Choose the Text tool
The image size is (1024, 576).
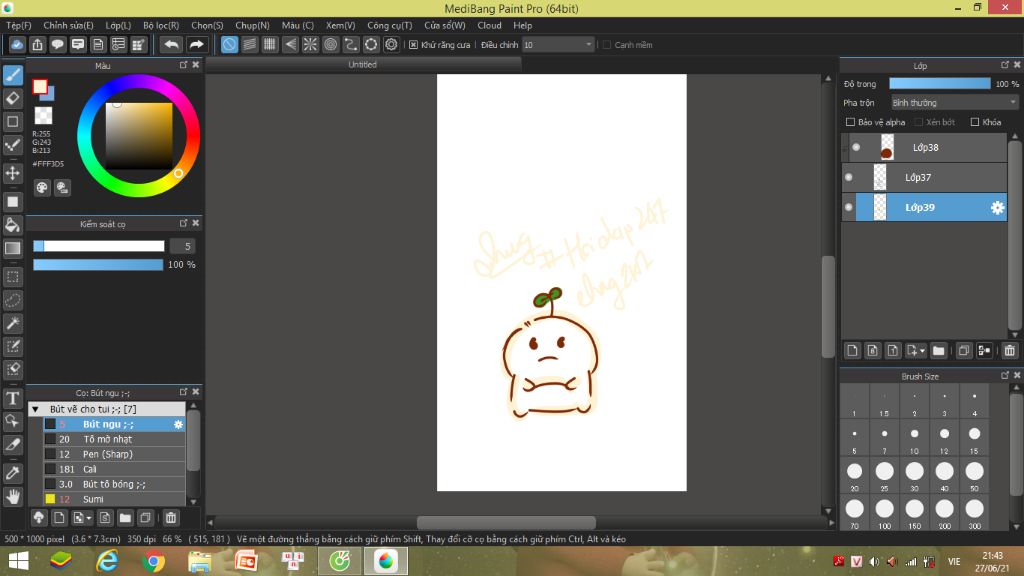pyautogui.click(x=13, y=398)
